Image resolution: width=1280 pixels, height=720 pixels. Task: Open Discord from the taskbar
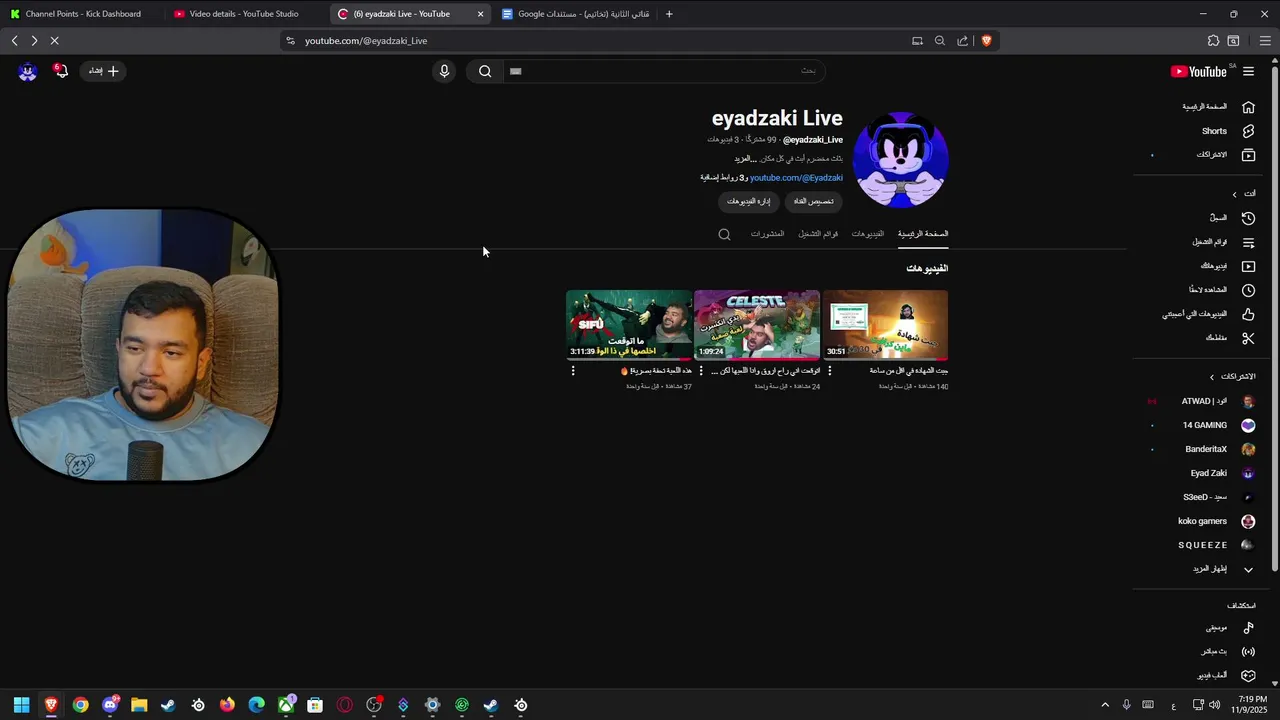[110, 705]
